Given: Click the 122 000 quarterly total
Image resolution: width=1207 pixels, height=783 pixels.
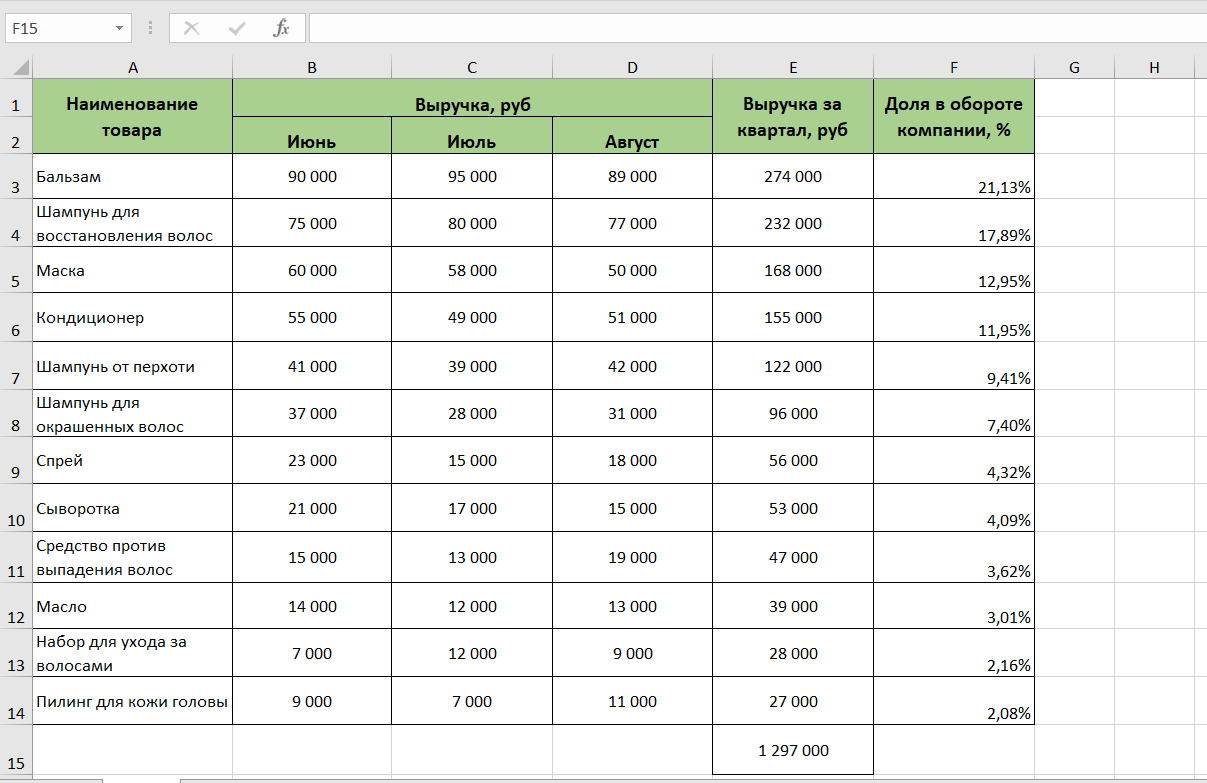Looking at the screenshot, I should [x=793, y=366].
